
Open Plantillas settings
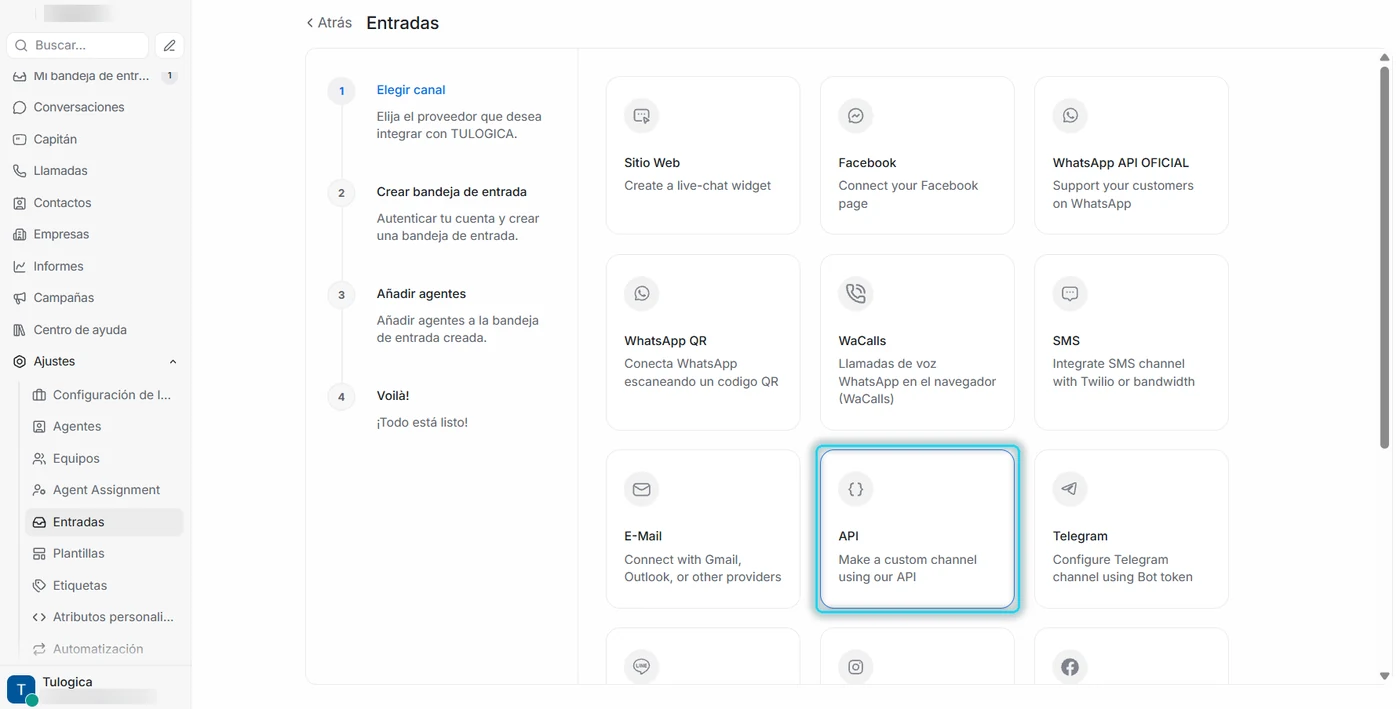click(103, 553)
